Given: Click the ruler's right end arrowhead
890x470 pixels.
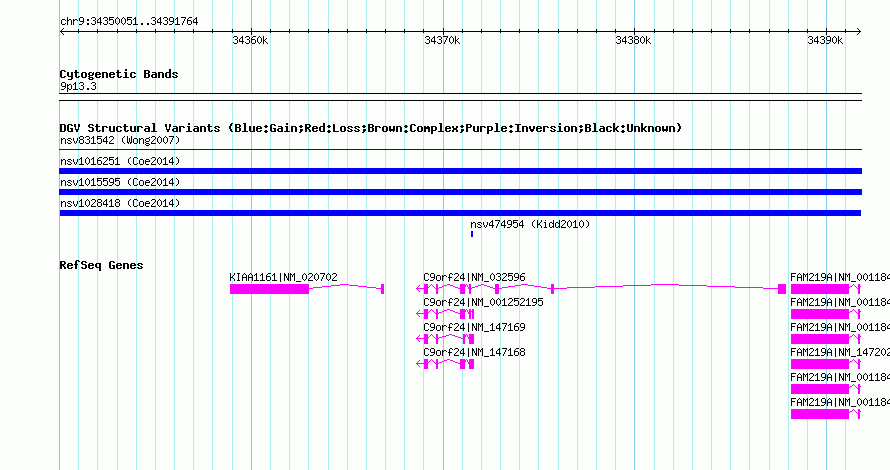Looking at the screenshot, I should 859,32.
